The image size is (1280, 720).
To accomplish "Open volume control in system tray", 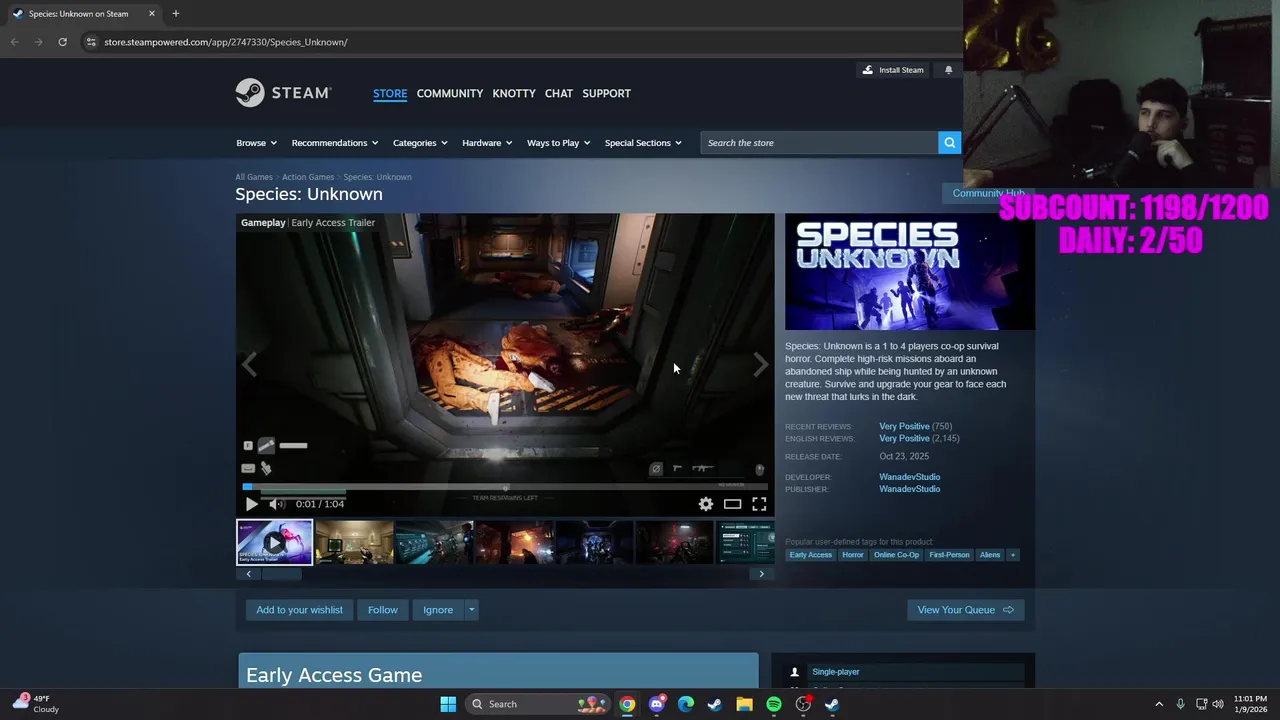I will click(x=1217, y=704).
